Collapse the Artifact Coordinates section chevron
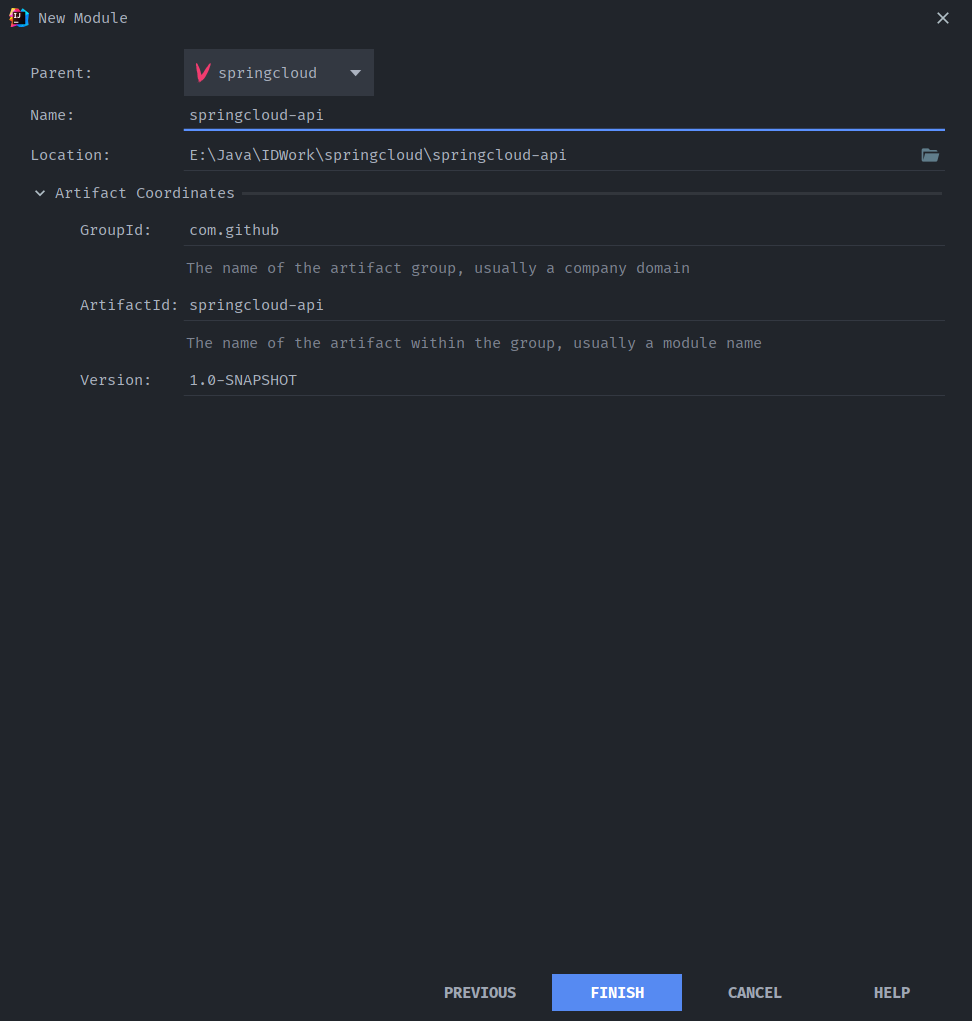The height and width of the screenshot is (1021, 972). [40, 193]
